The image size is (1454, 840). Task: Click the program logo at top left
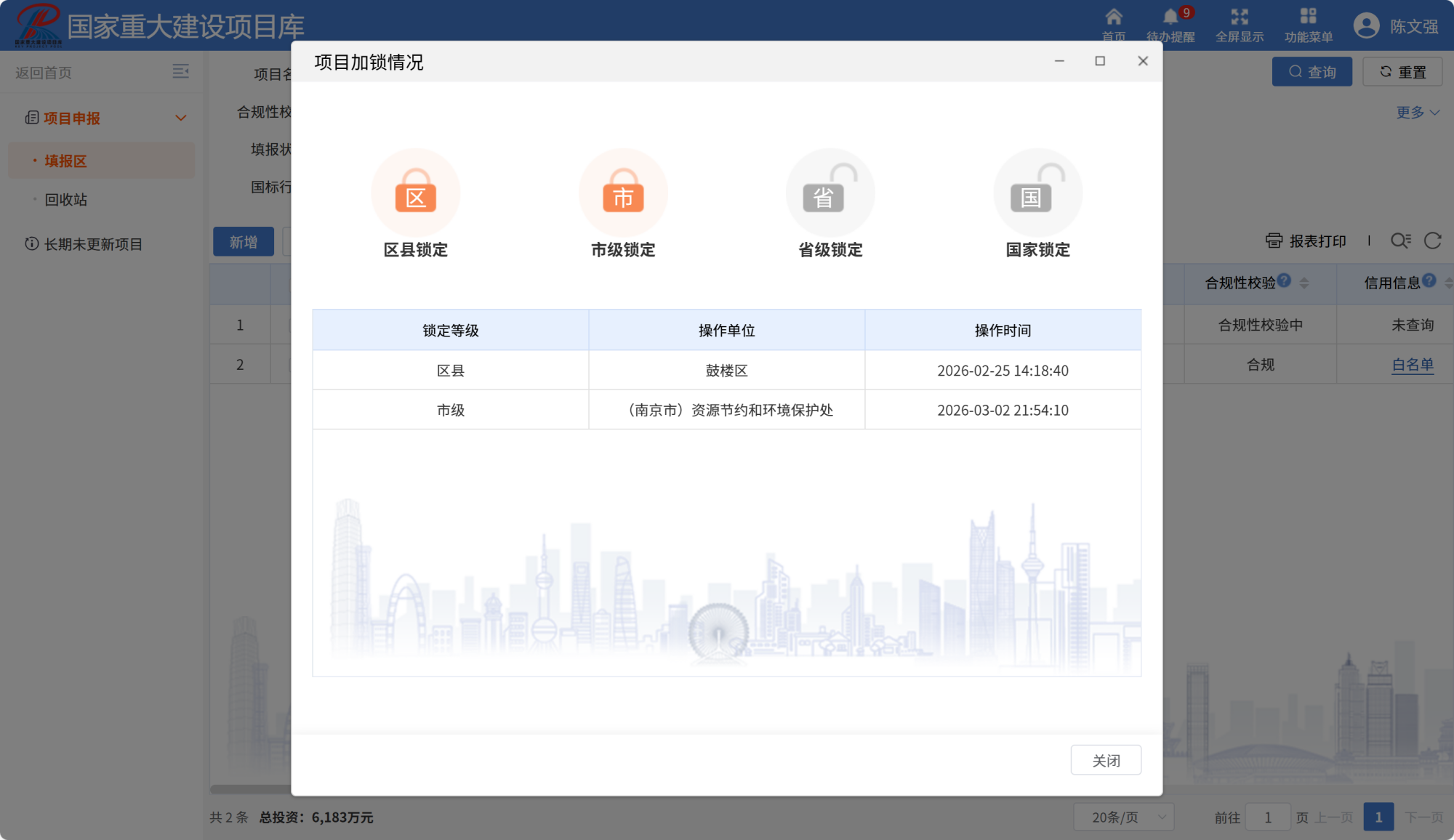pos(39,25)
